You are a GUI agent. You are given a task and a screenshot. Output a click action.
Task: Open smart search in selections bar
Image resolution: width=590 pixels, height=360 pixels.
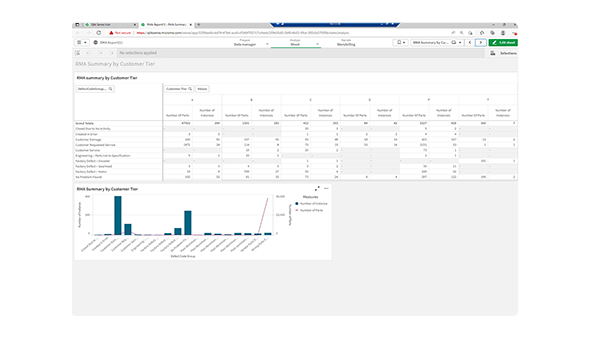[78, 53]
